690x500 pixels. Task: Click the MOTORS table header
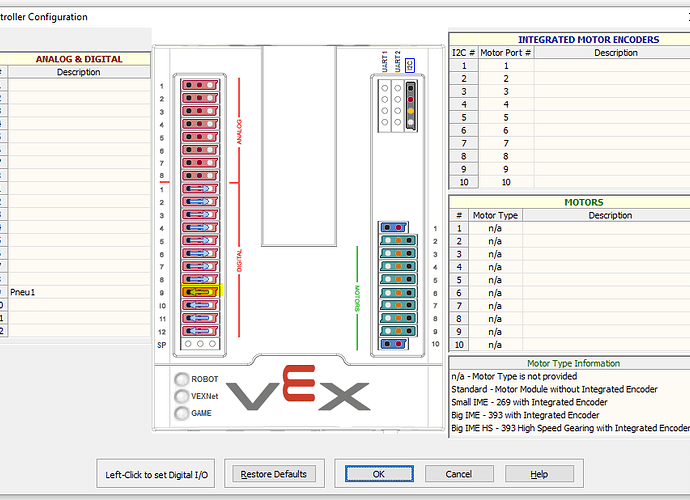click(x=584, y=202)
